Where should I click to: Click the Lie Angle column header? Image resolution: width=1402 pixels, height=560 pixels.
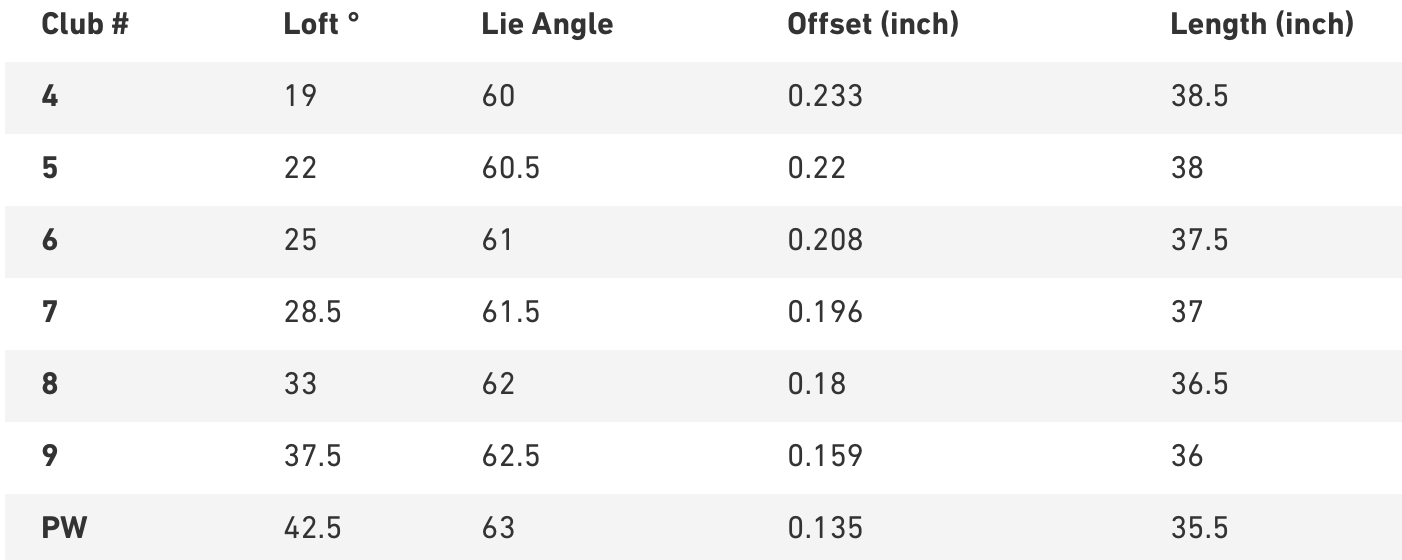pyautogui.click(x=547, y=25)
